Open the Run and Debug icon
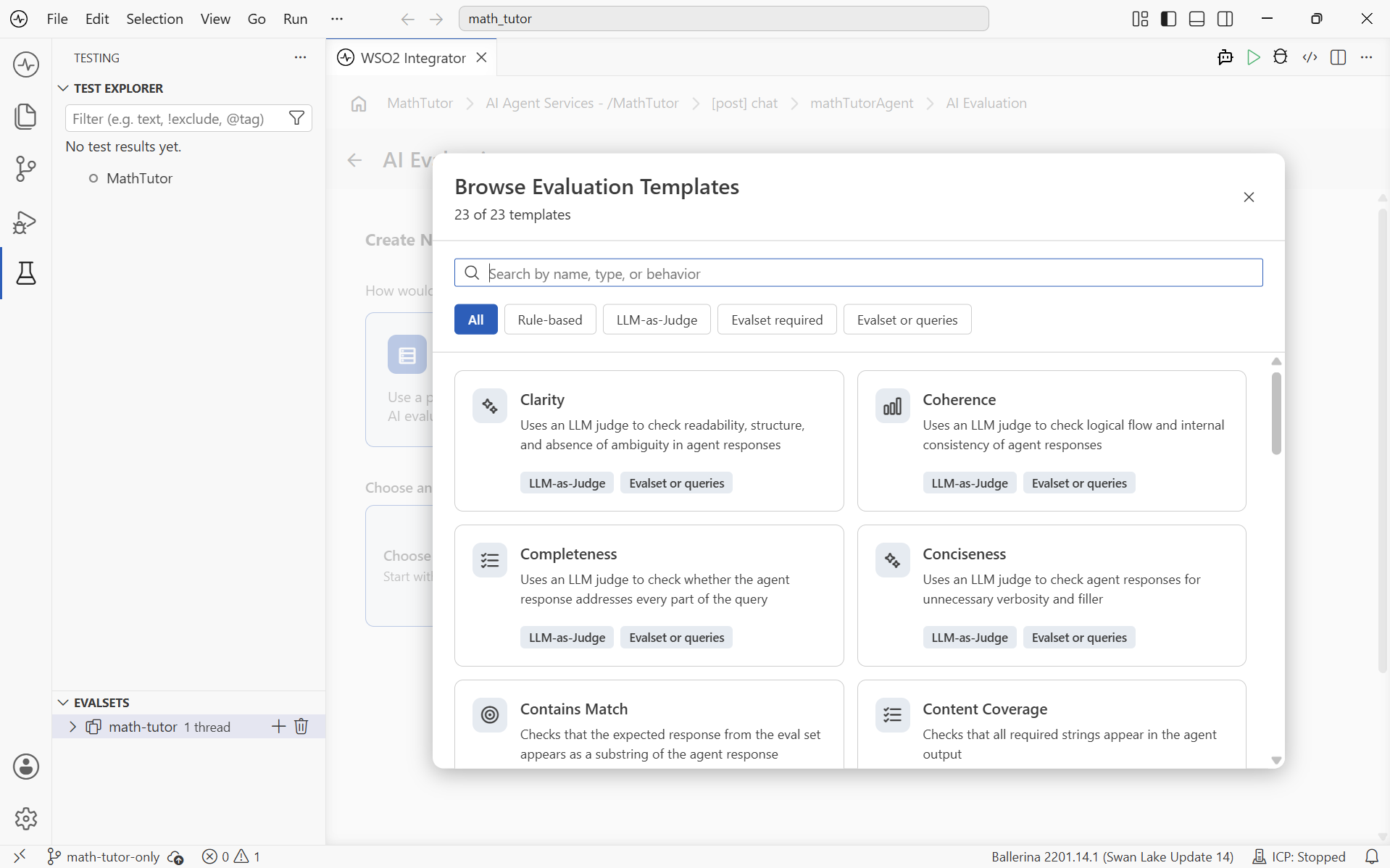 [x=26, y=221]
